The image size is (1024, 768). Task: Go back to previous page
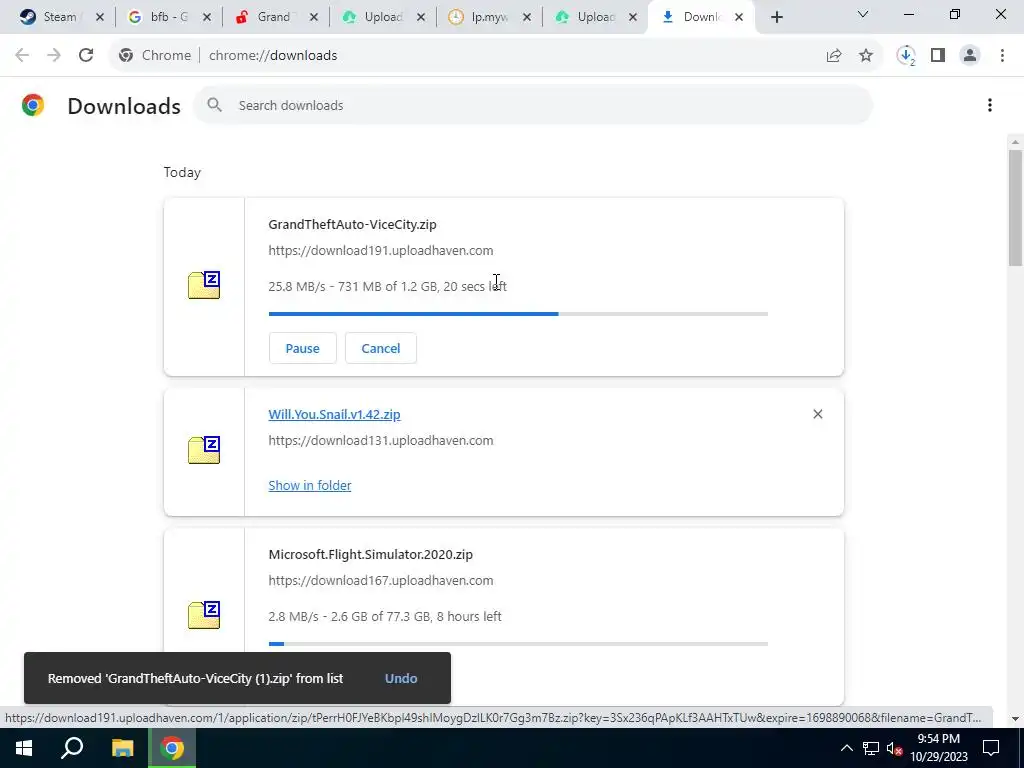[x=22, y=56]
